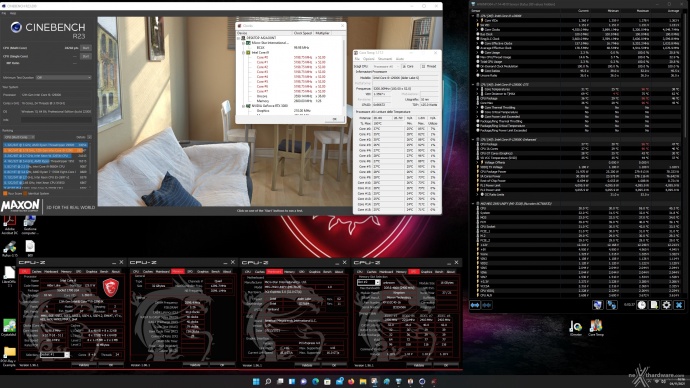The image size is (690, 388).
Task: Open Core Temp Aiuto menu
Action: [400, 59]
